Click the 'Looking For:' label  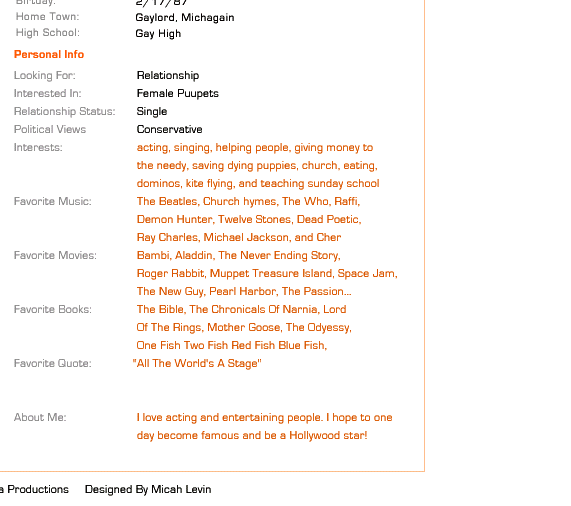point(45,75)
